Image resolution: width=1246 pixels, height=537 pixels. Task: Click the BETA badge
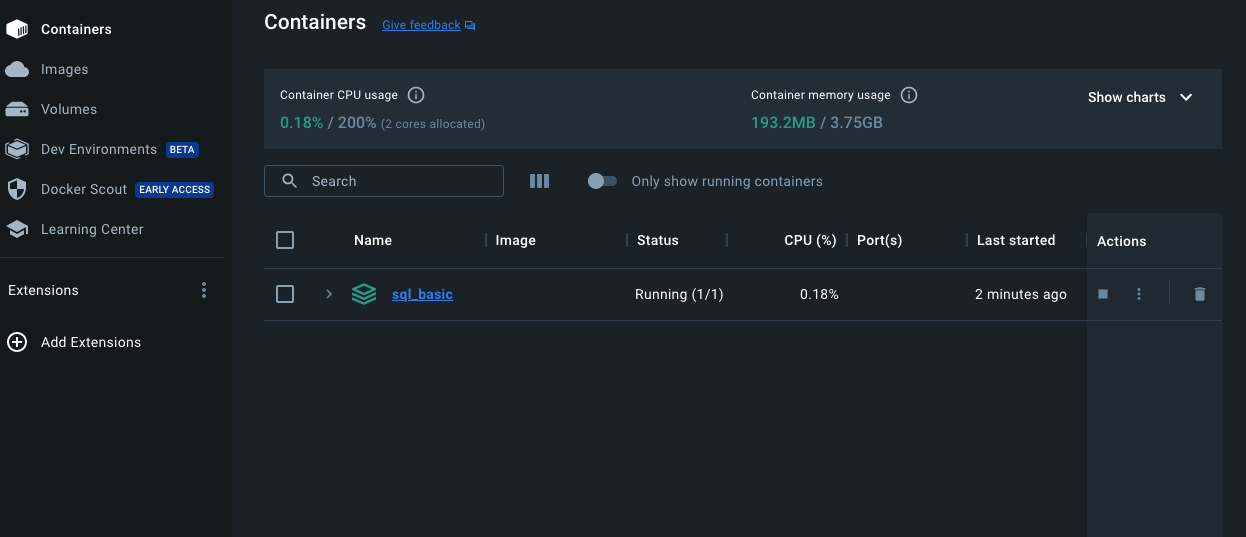(182, 149)
